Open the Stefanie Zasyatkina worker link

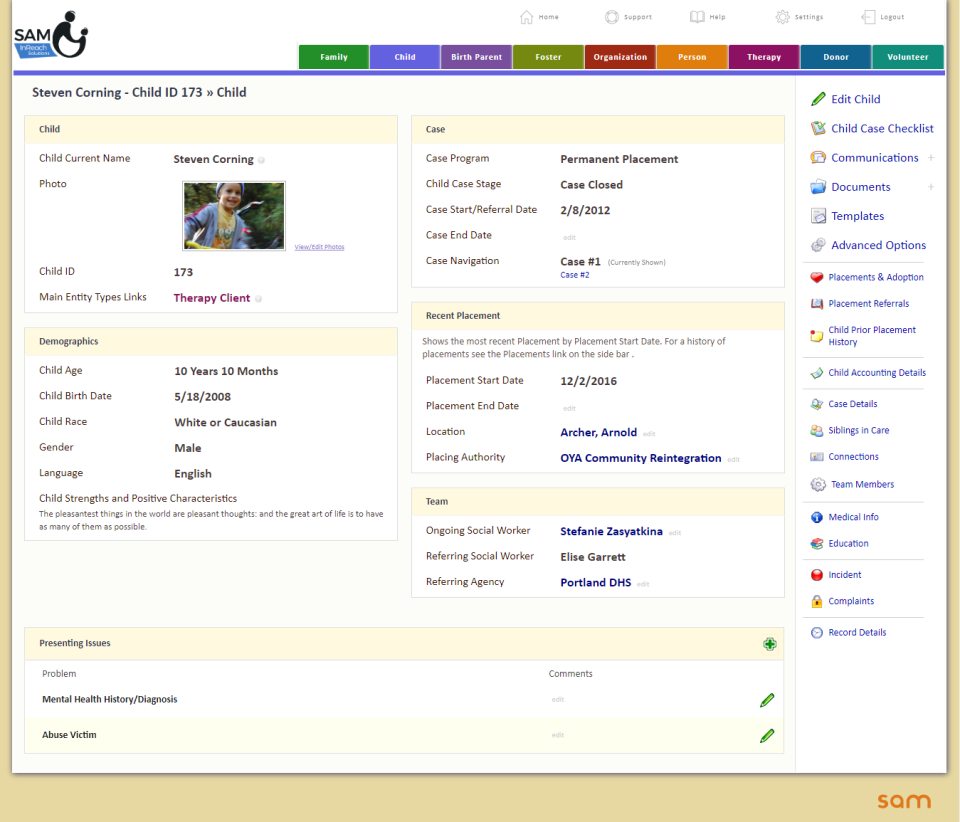point(611,532)
